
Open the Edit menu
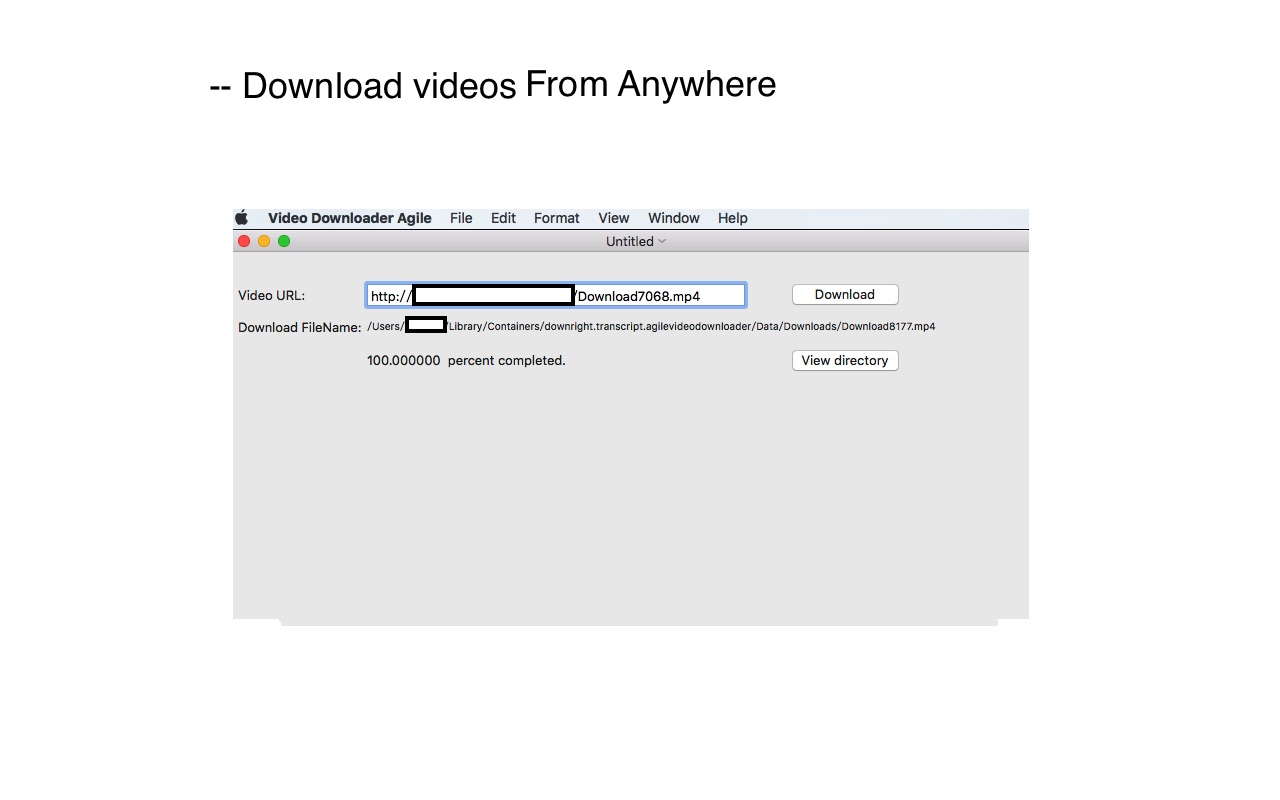click(503, 218)
